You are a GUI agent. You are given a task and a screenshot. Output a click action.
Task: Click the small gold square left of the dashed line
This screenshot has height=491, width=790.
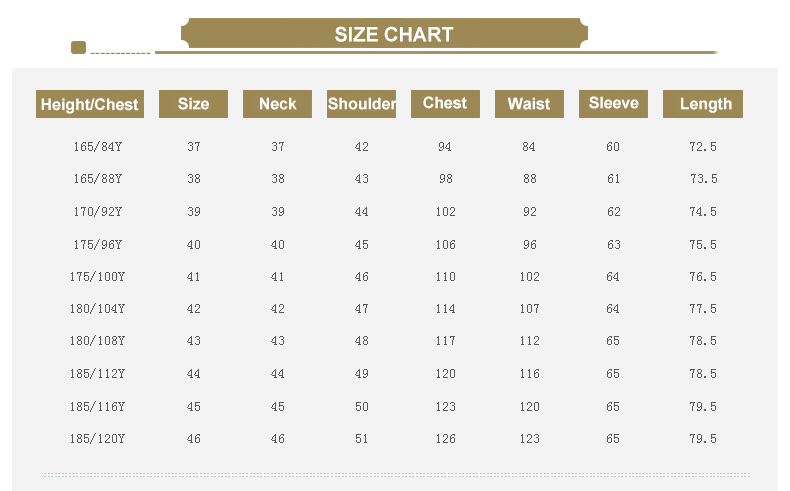point(78,47)
